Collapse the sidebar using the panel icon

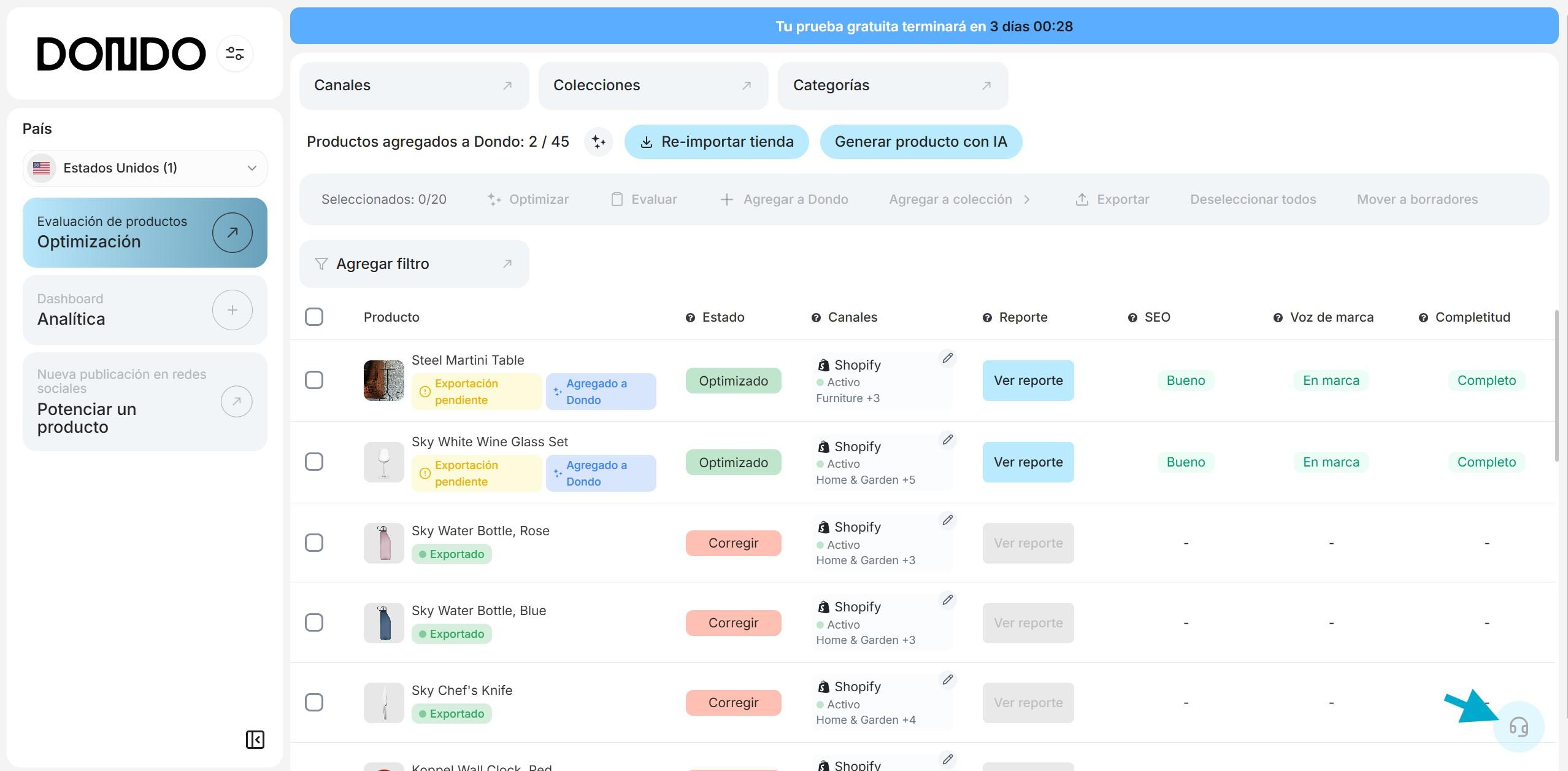(255, 739)
